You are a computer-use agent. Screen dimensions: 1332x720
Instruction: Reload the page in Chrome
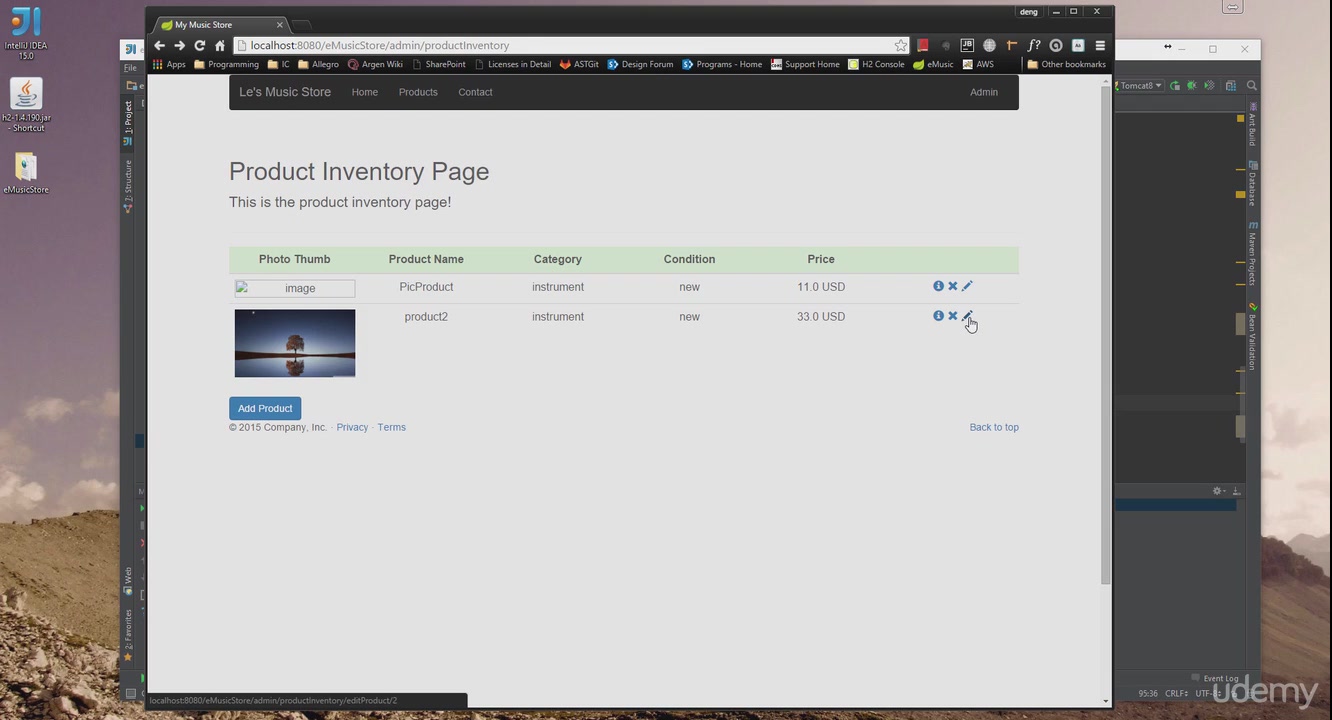pyautogui.click(x=200, y=45)
